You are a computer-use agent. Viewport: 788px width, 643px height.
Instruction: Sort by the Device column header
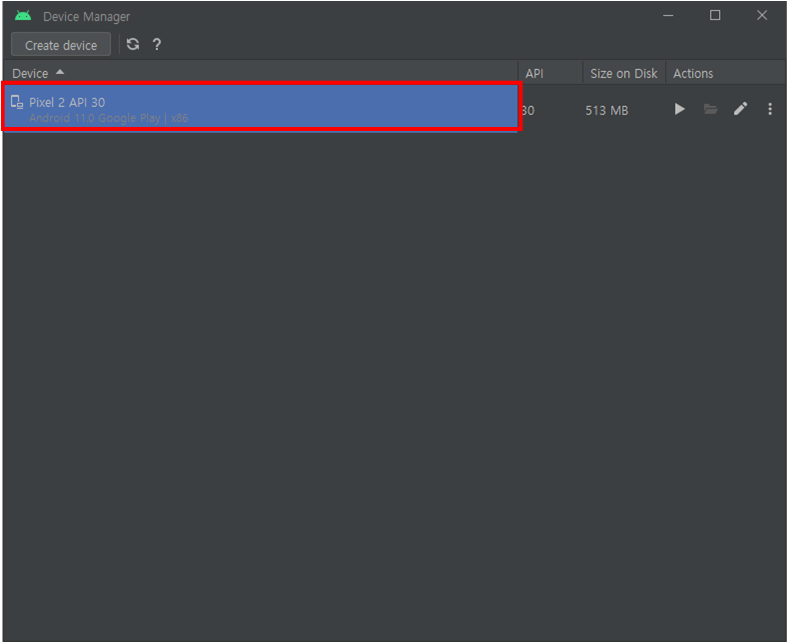click(x=260, y=73)
